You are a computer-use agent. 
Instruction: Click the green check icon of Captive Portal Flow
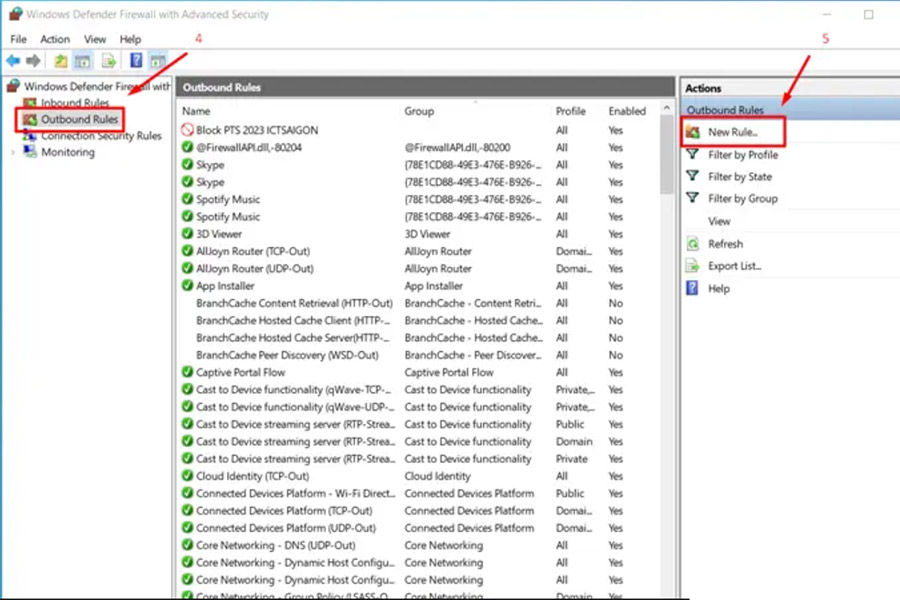coord(187,372)
